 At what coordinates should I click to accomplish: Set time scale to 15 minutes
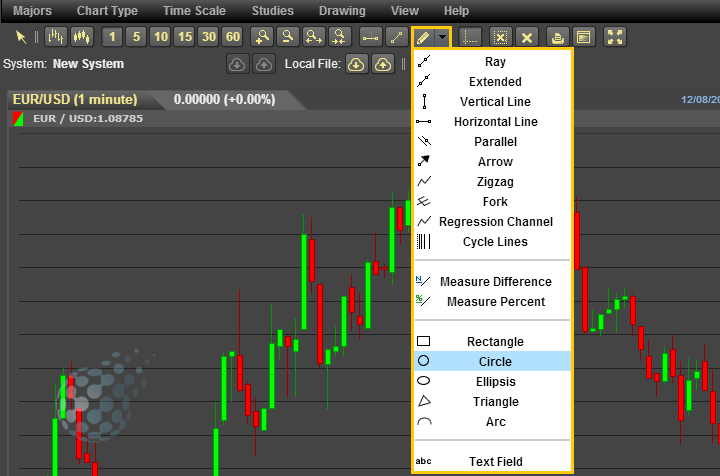(185, 37)
